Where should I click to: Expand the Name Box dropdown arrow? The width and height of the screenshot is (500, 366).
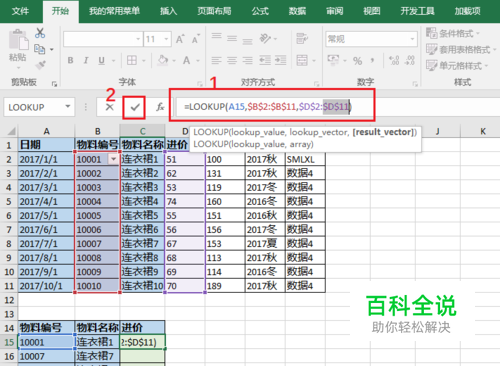[68, 107]
